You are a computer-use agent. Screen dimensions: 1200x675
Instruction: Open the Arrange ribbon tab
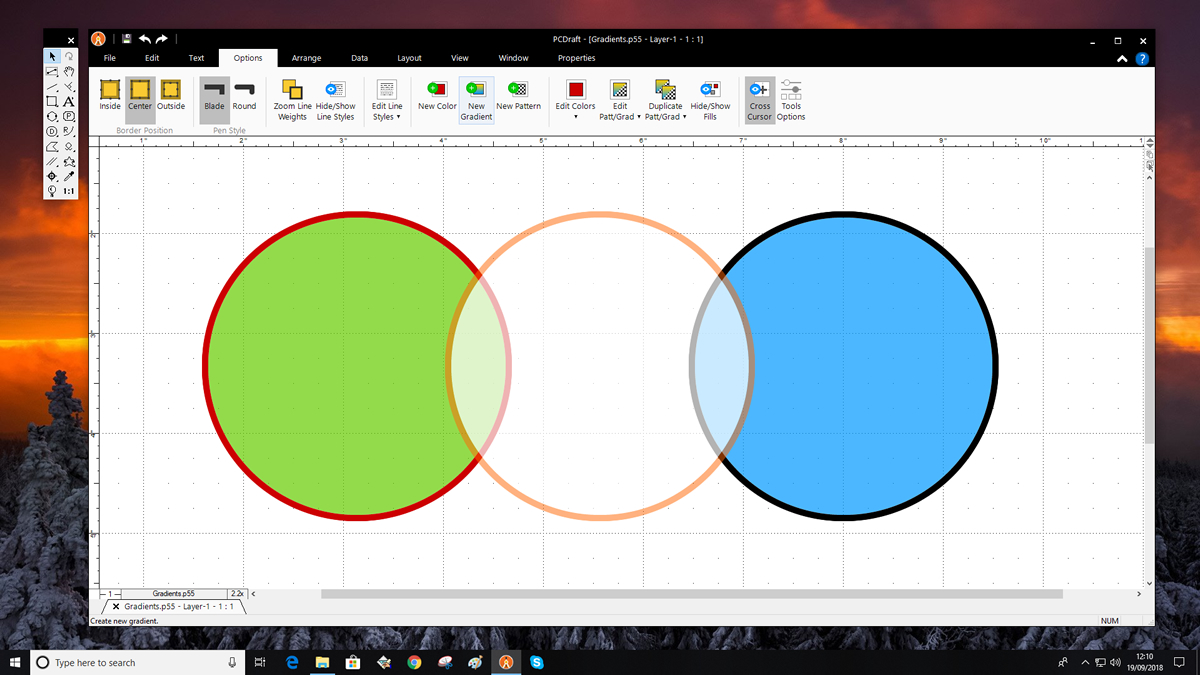306,58
